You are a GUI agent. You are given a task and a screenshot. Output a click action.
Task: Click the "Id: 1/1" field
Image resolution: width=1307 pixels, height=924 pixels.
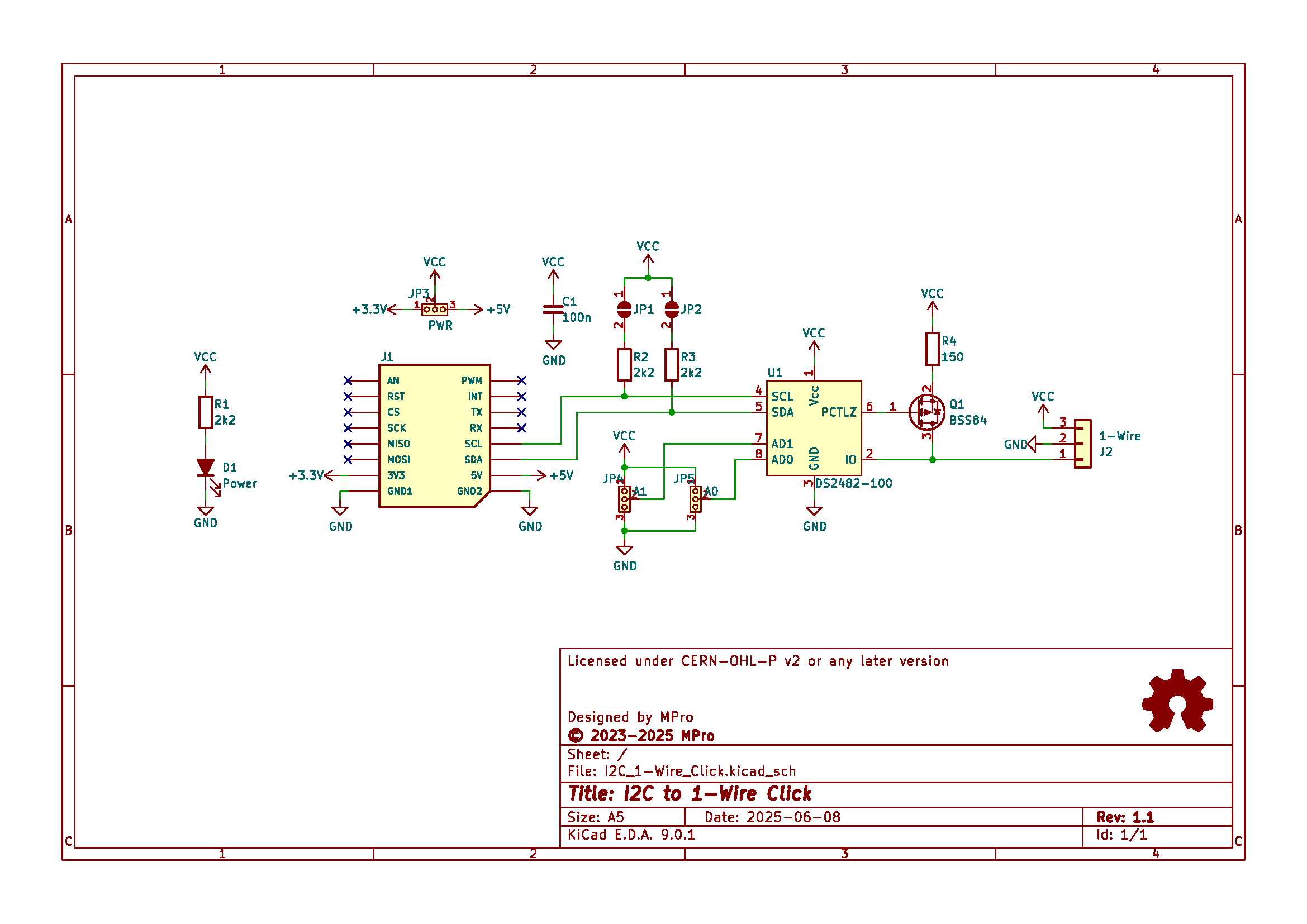click(x=1122, y=835)
